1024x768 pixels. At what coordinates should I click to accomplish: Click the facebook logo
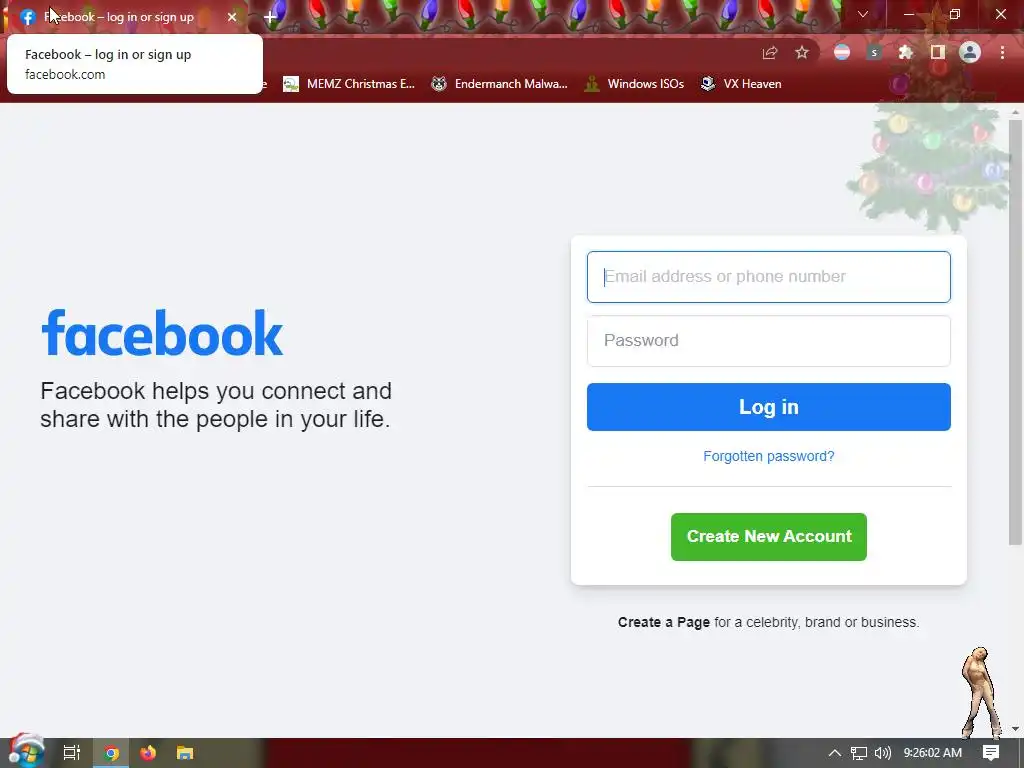pos(162,333)
